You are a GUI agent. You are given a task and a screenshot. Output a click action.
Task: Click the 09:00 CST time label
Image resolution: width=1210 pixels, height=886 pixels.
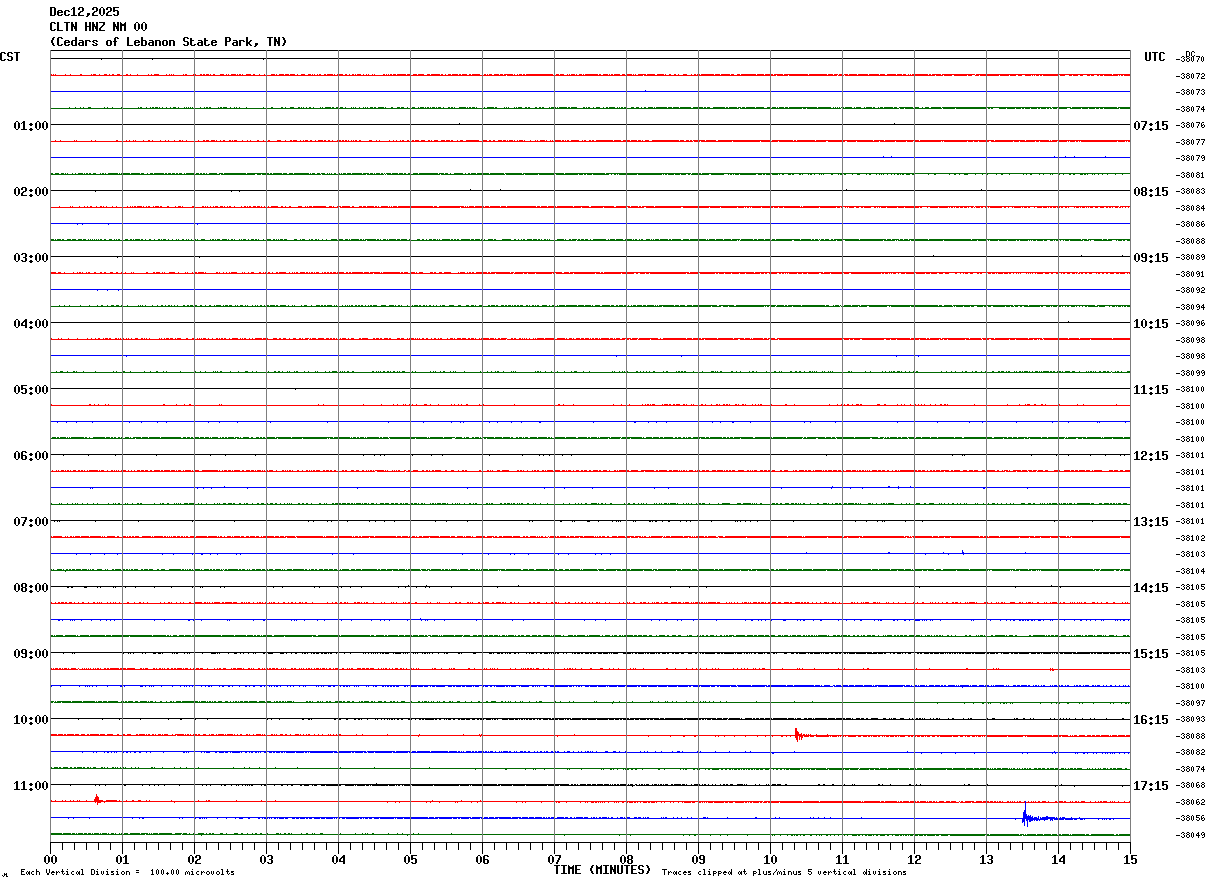click(x=31, y=653)
